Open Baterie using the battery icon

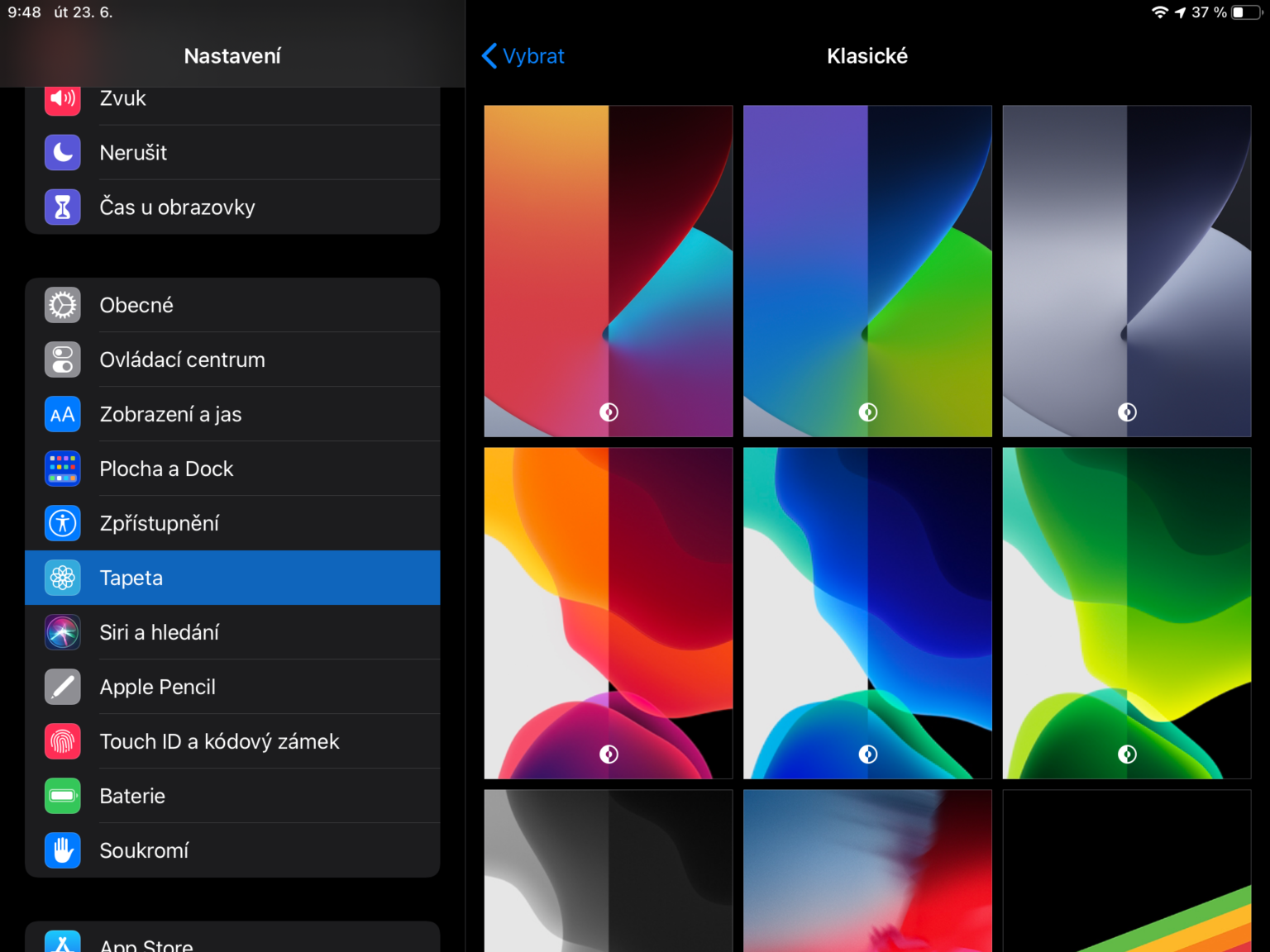(x=62, y=796)
